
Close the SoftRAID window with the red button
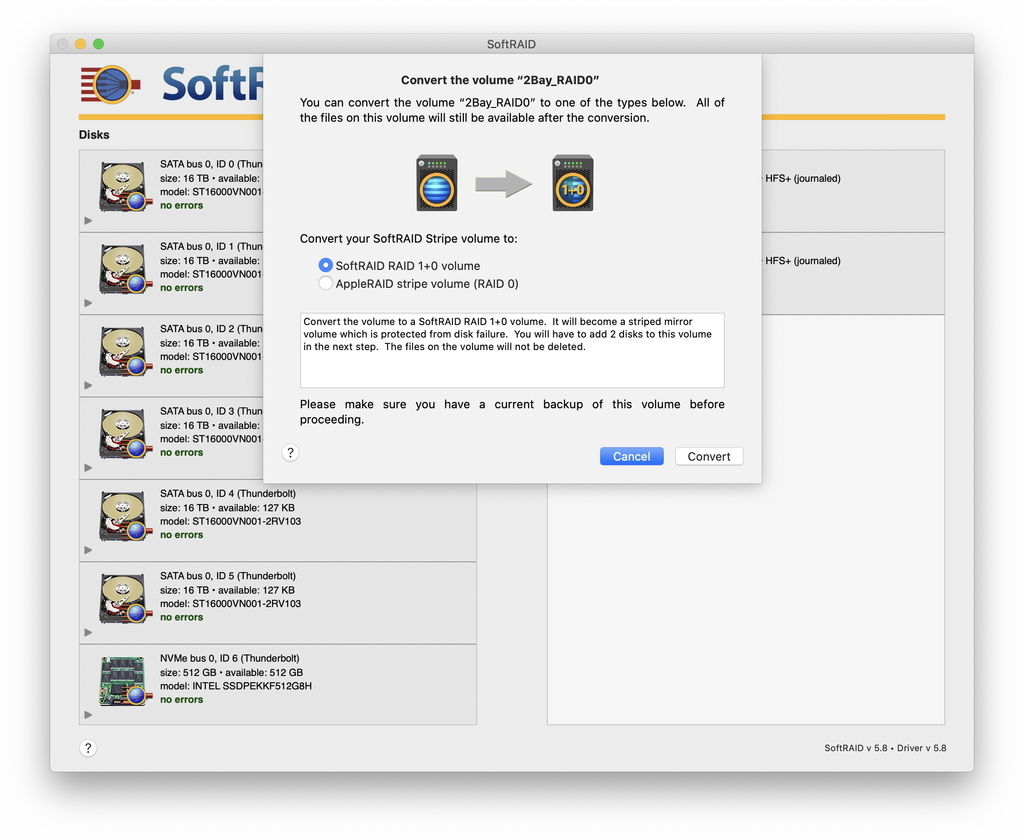(x=63, y=44)
